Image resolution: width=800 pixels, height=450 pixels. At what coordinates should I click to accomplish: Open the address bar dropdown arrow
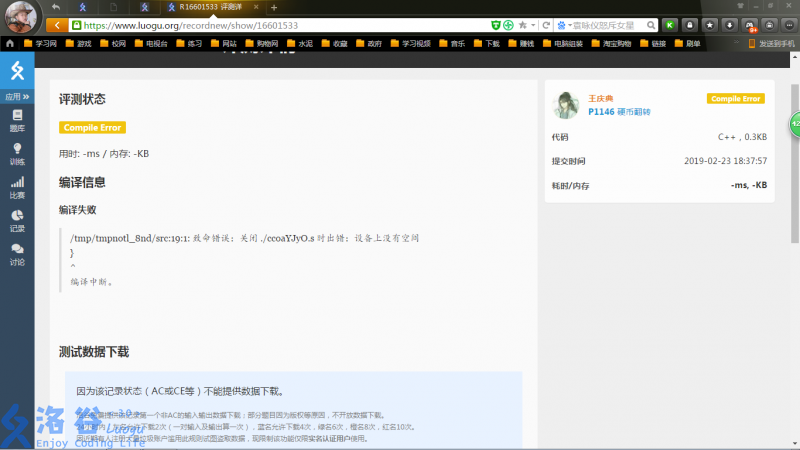[x=535, y=24]
